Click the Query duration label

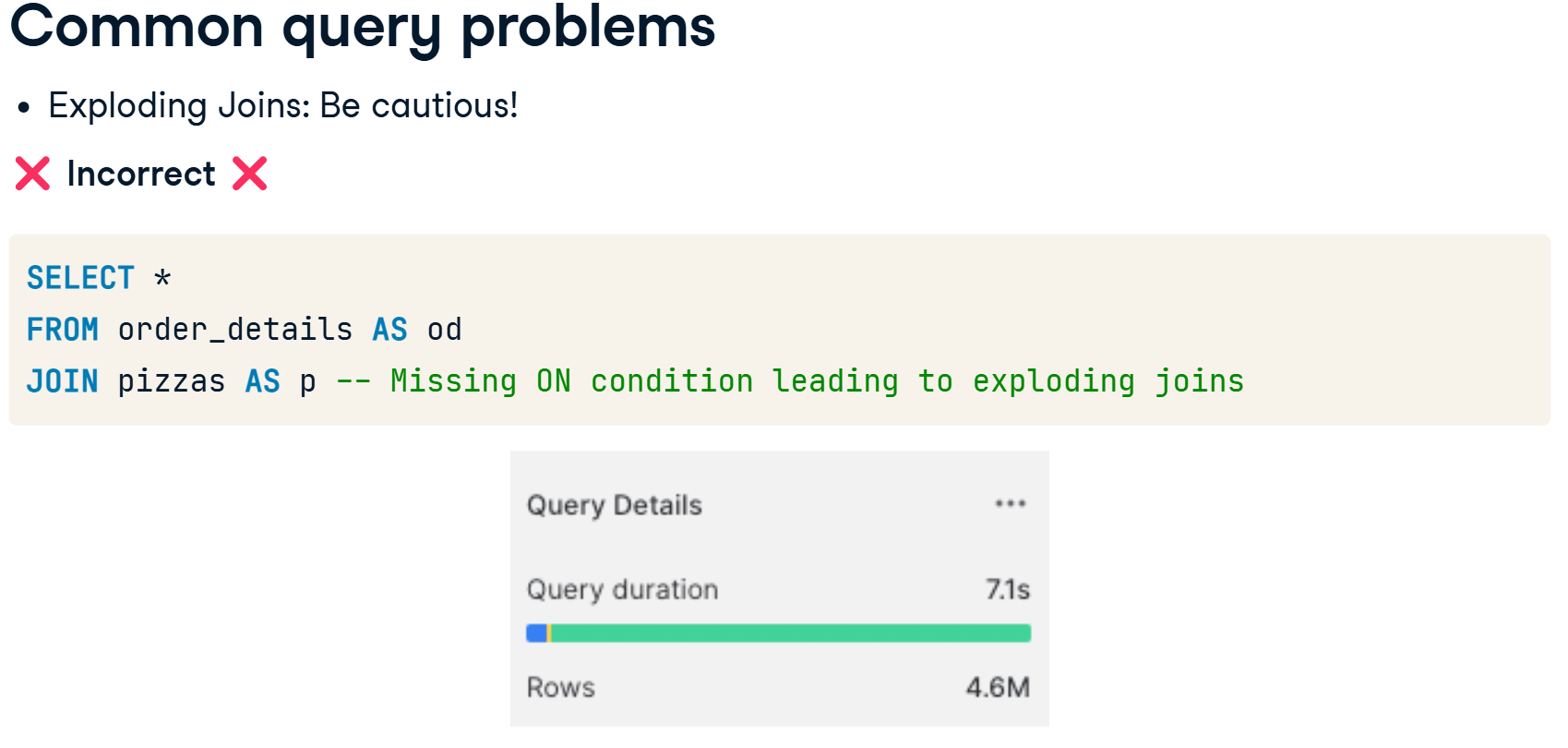pos(622,589)
